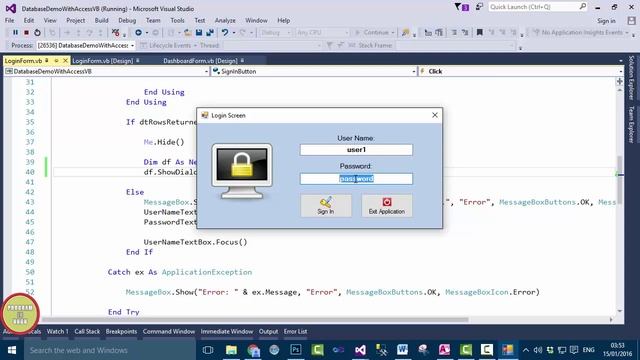Click the bookmark icon in toolbar

(x=480, y=33)
